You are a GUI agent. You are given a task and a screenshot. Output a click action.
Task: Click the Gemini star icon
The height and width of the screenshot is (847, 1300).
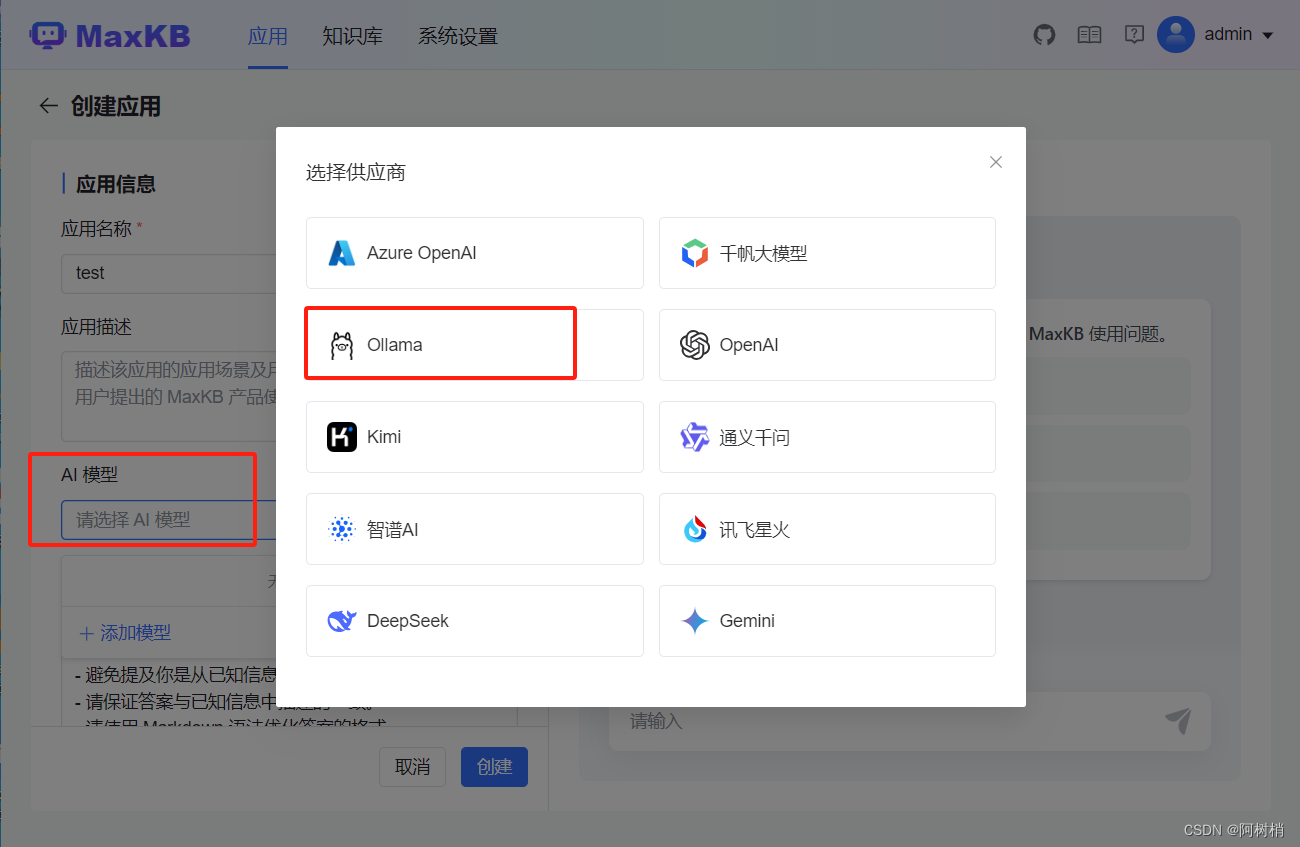[695, 621]
